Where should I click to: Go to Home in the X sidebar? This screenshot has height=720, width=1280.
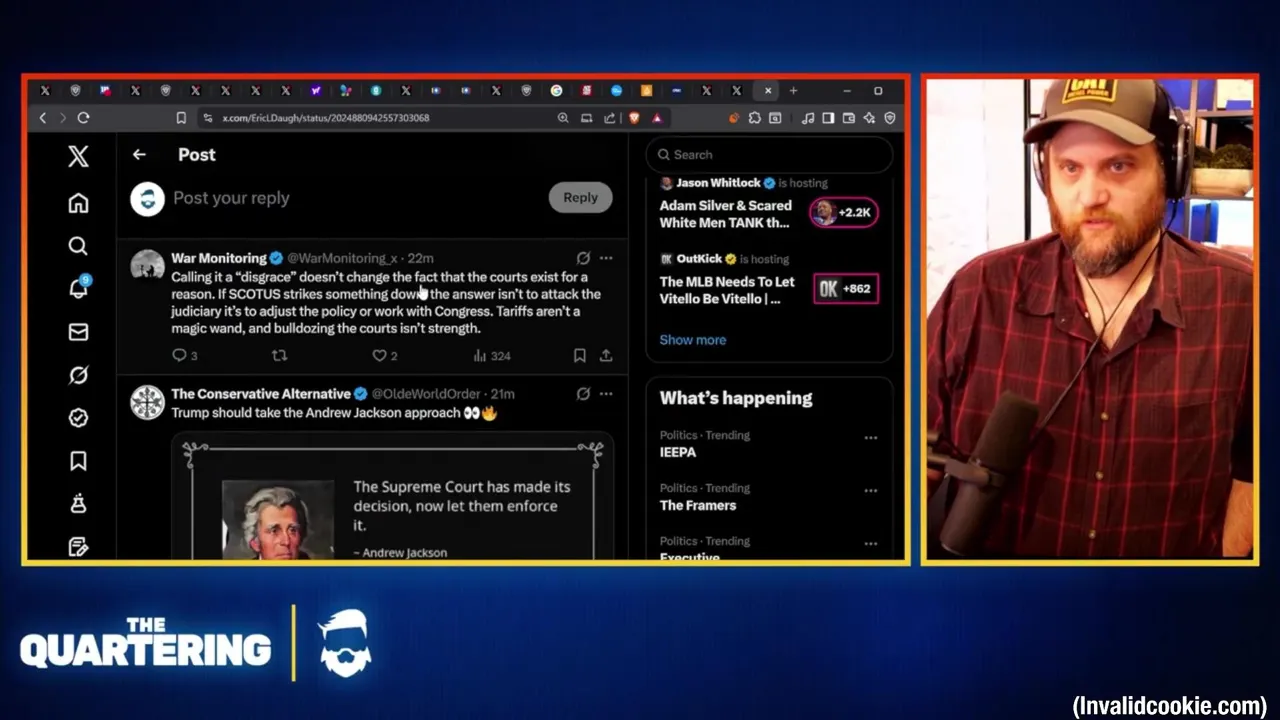(x=78, y=203)
